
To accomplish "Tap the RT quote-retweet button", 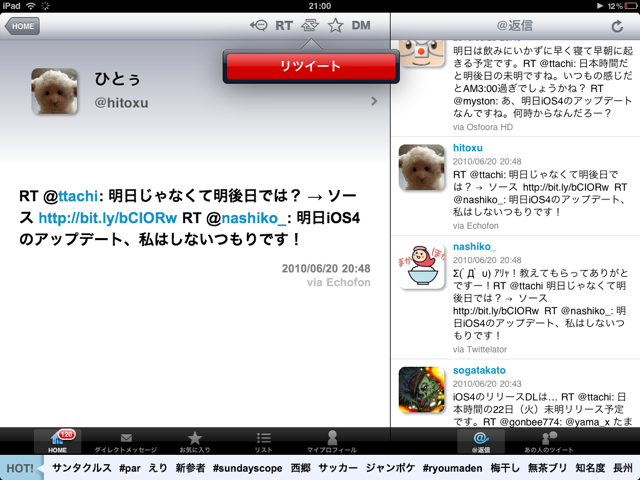I will click(284, 25).
